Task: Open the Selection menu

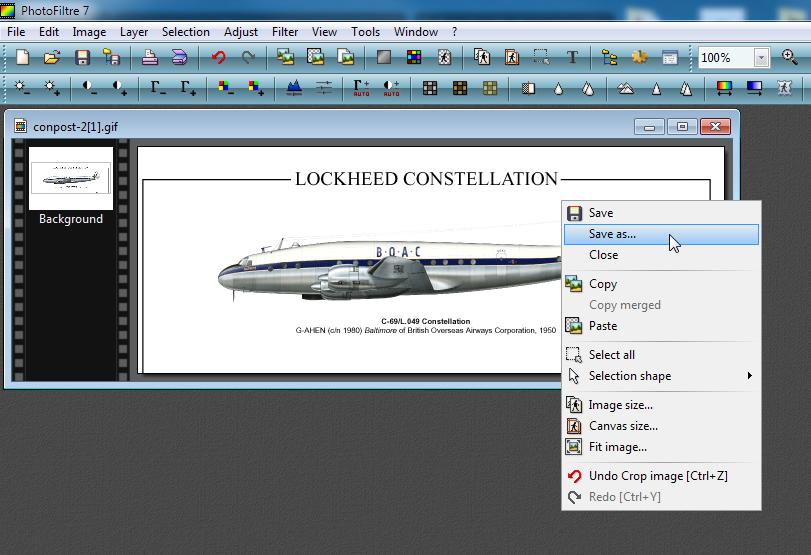Action: pos(186,32)
